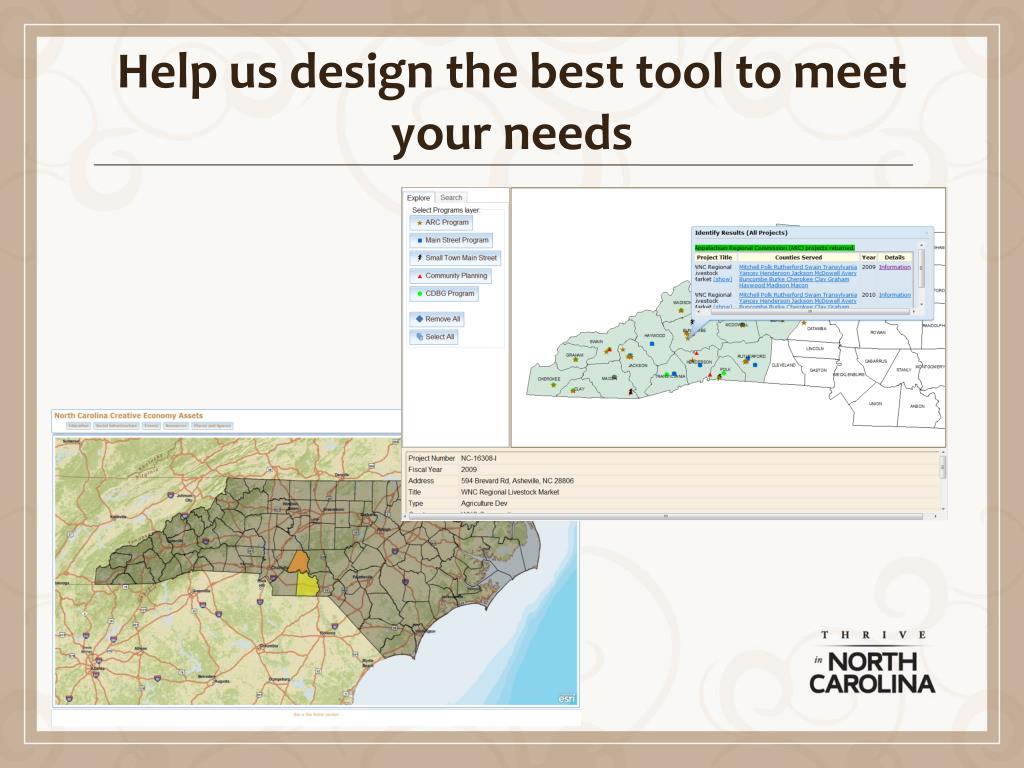Viewport: 1024px width, 768px height.
Task: Select the Cabarrus county on the map
Action: click(x=874, y=362)
